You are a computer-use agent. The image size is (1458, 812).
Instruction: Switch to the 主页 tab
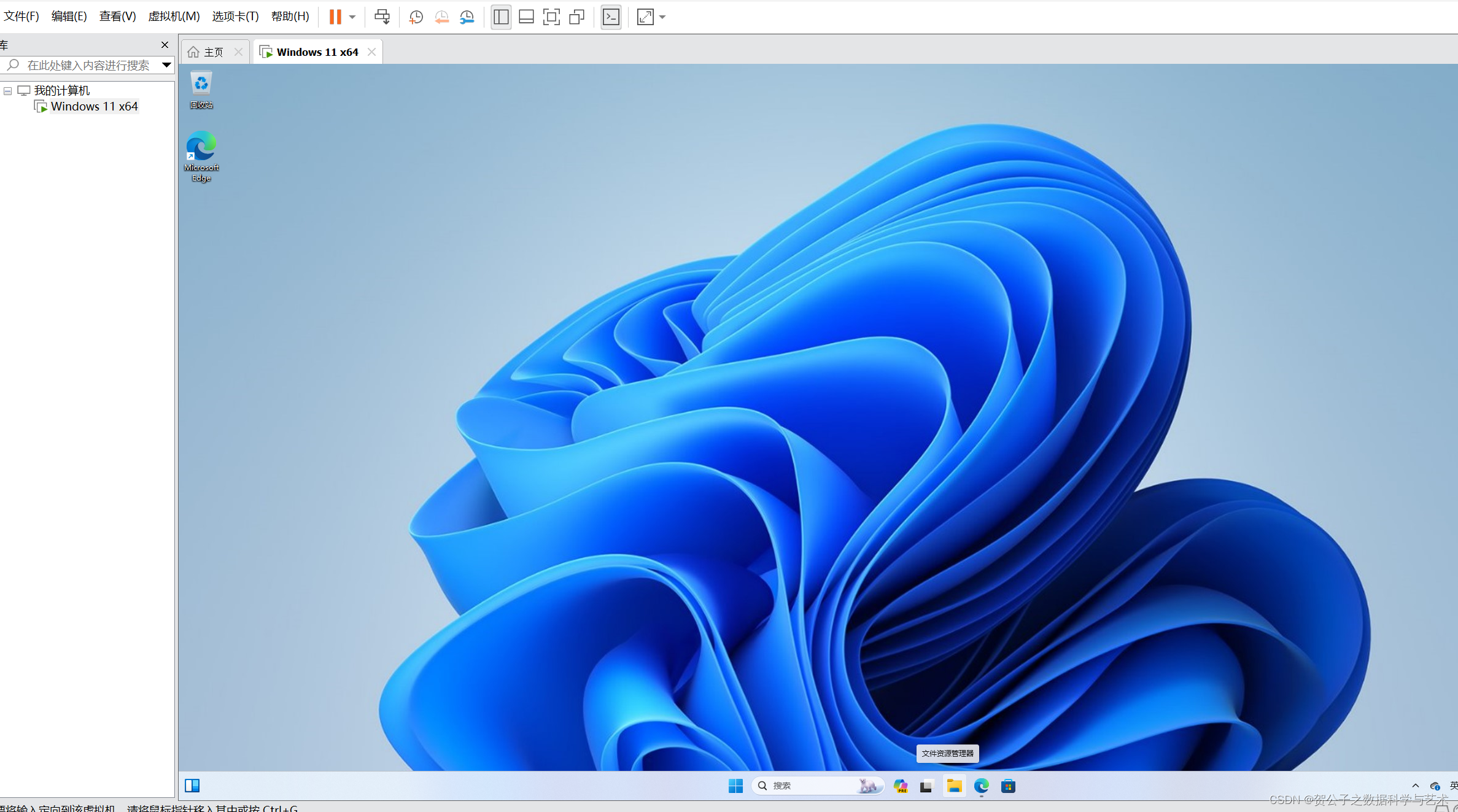(214, 52)
